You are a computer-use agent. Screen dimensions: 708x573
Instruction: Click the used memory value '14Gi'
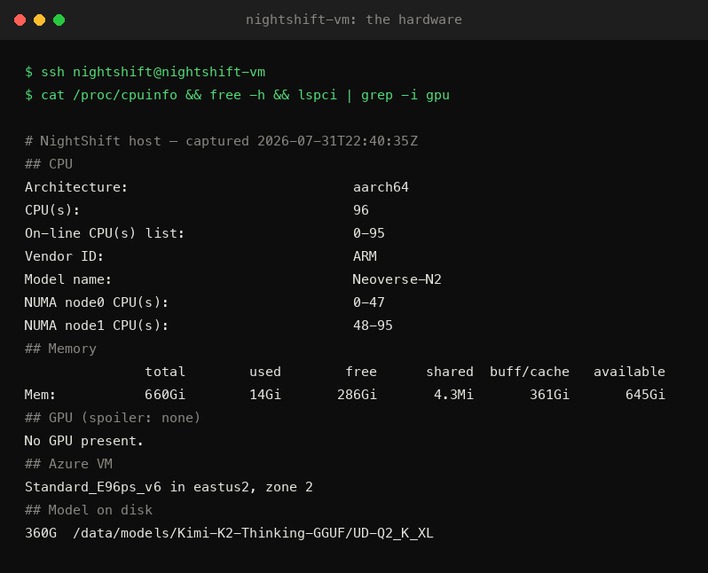pos(265,395)
